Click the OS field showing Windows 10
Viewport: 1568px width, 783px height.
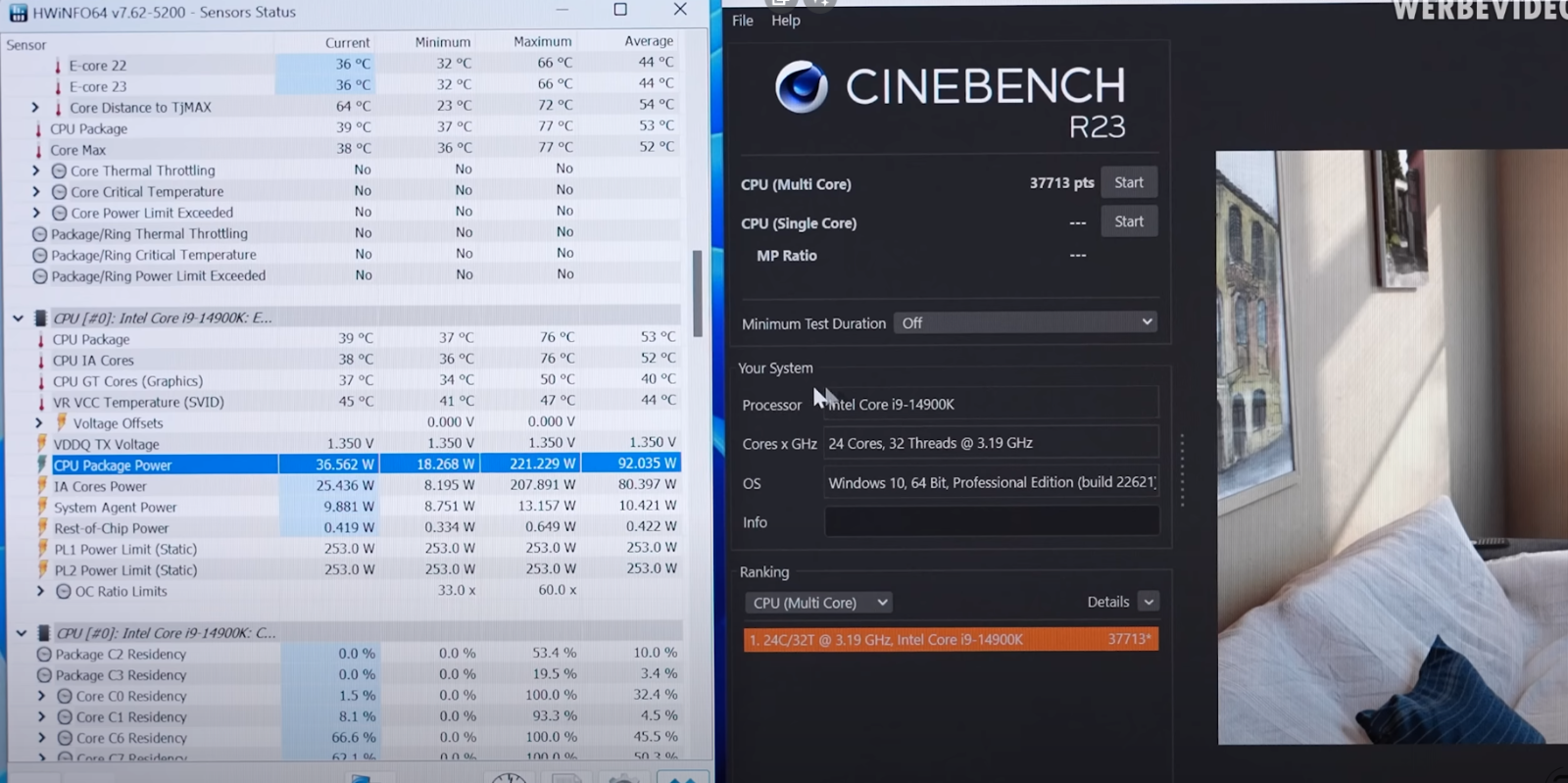[991, 482]
